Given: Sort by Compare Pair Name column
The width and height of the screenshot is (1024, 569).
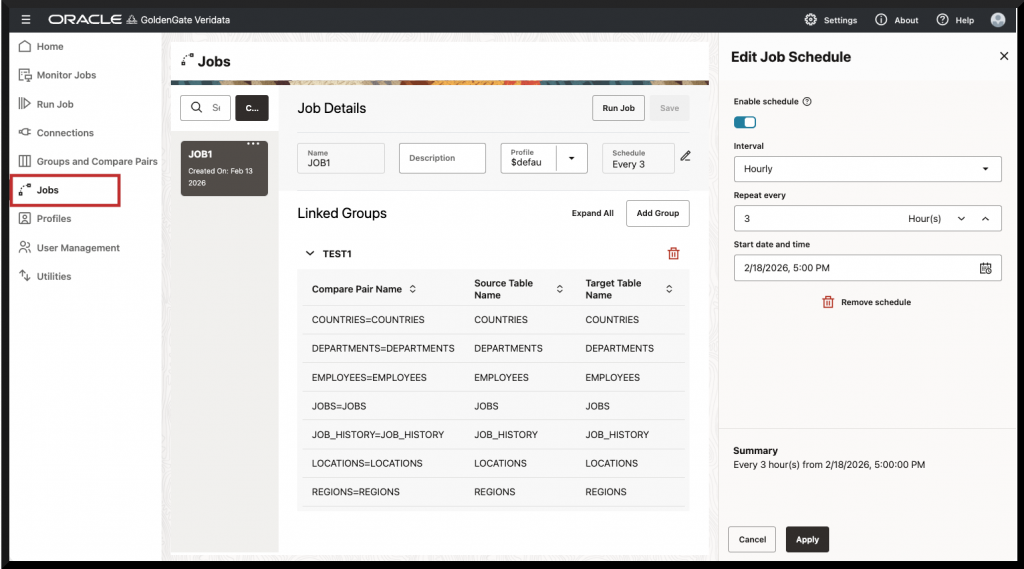Looking at the screenshot, I should [x=413, y=289].
